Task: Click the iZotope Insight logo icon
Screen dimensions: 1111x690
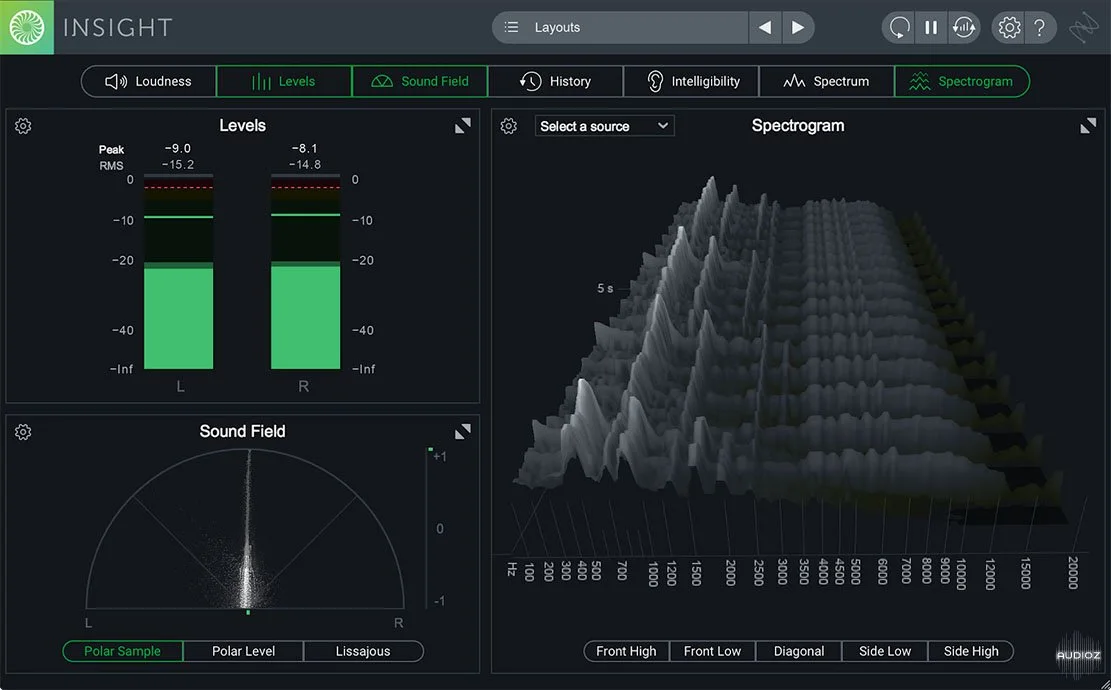Action: (26, 27)
